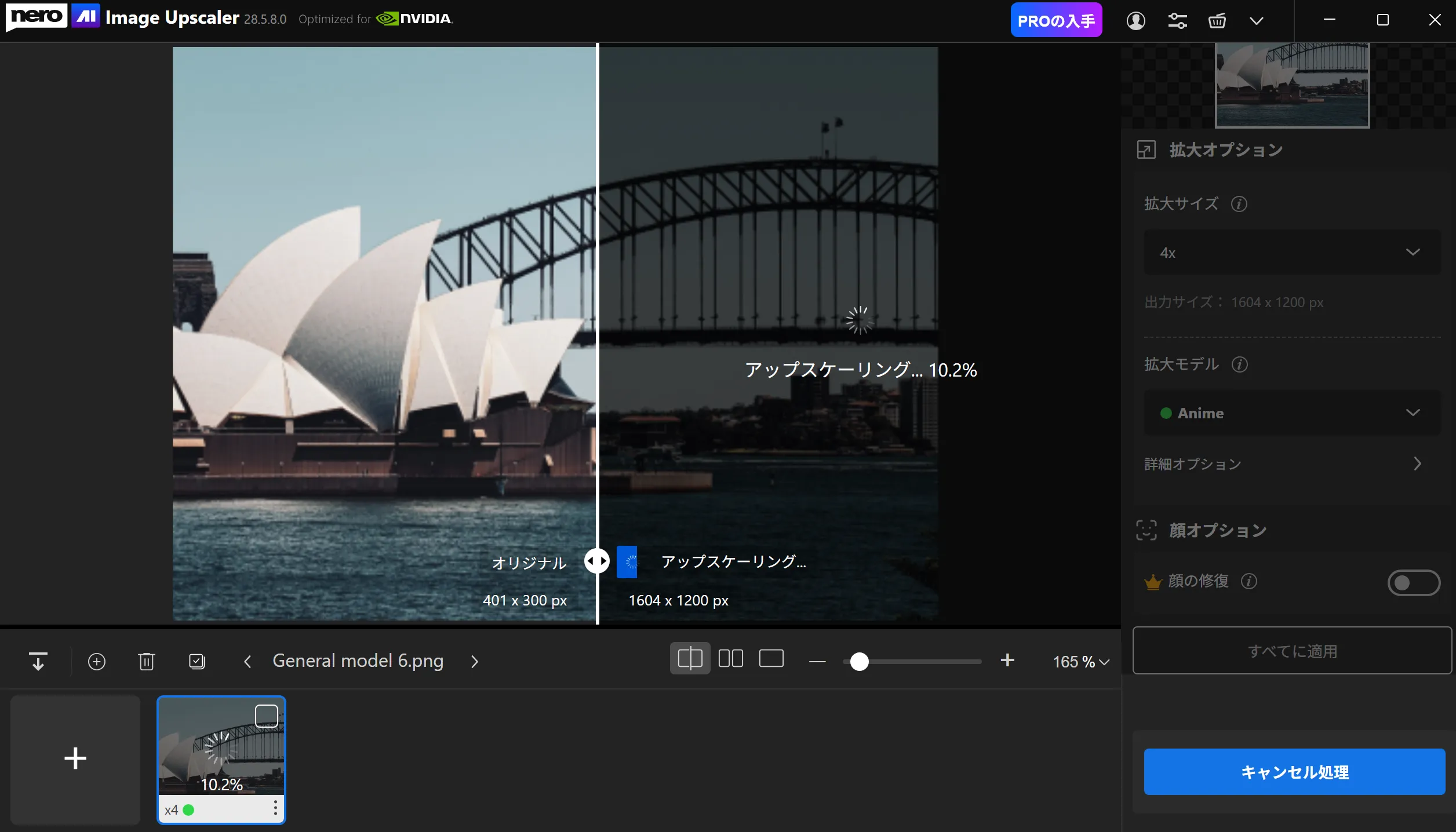The height and width of the screenshot is (832, 1456).
Task: Switch to single image view mode
Action: coord(771,659)
